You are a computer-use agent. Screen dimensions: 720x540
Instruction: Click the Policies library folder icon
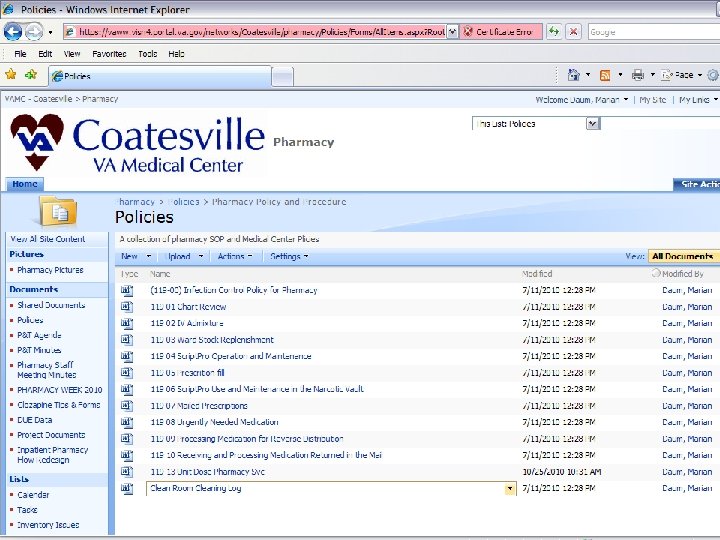(58, 212)
